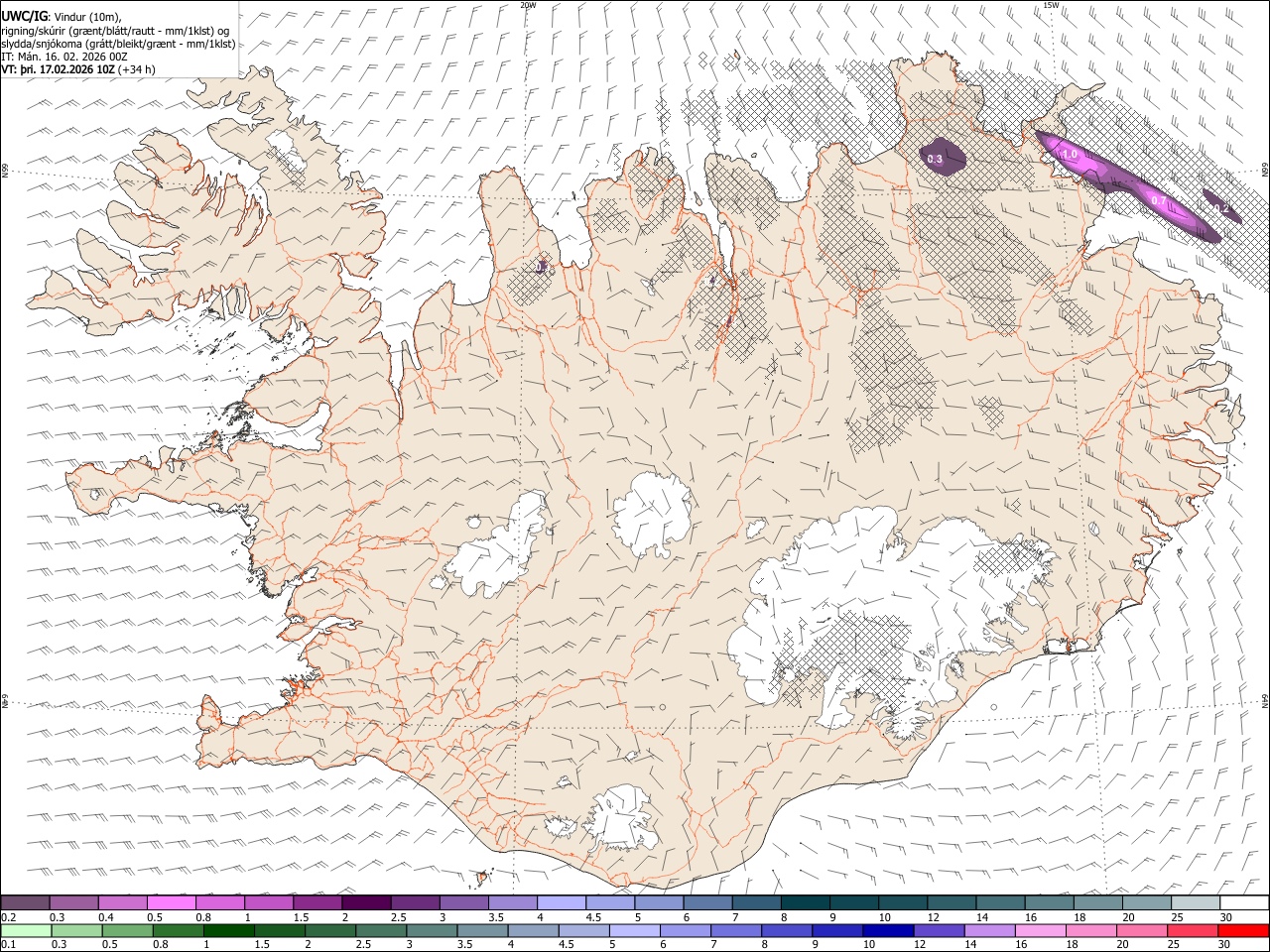
Task: Pick top-row bright pink swatch starting at 0.5
Action: 171,902
